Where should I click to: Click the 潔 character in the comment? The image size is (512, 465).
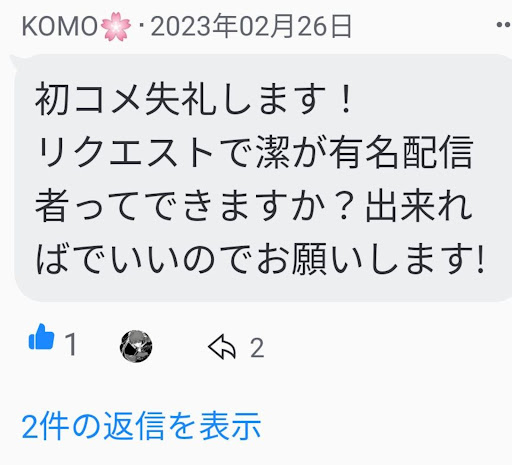tap(273, 152)
